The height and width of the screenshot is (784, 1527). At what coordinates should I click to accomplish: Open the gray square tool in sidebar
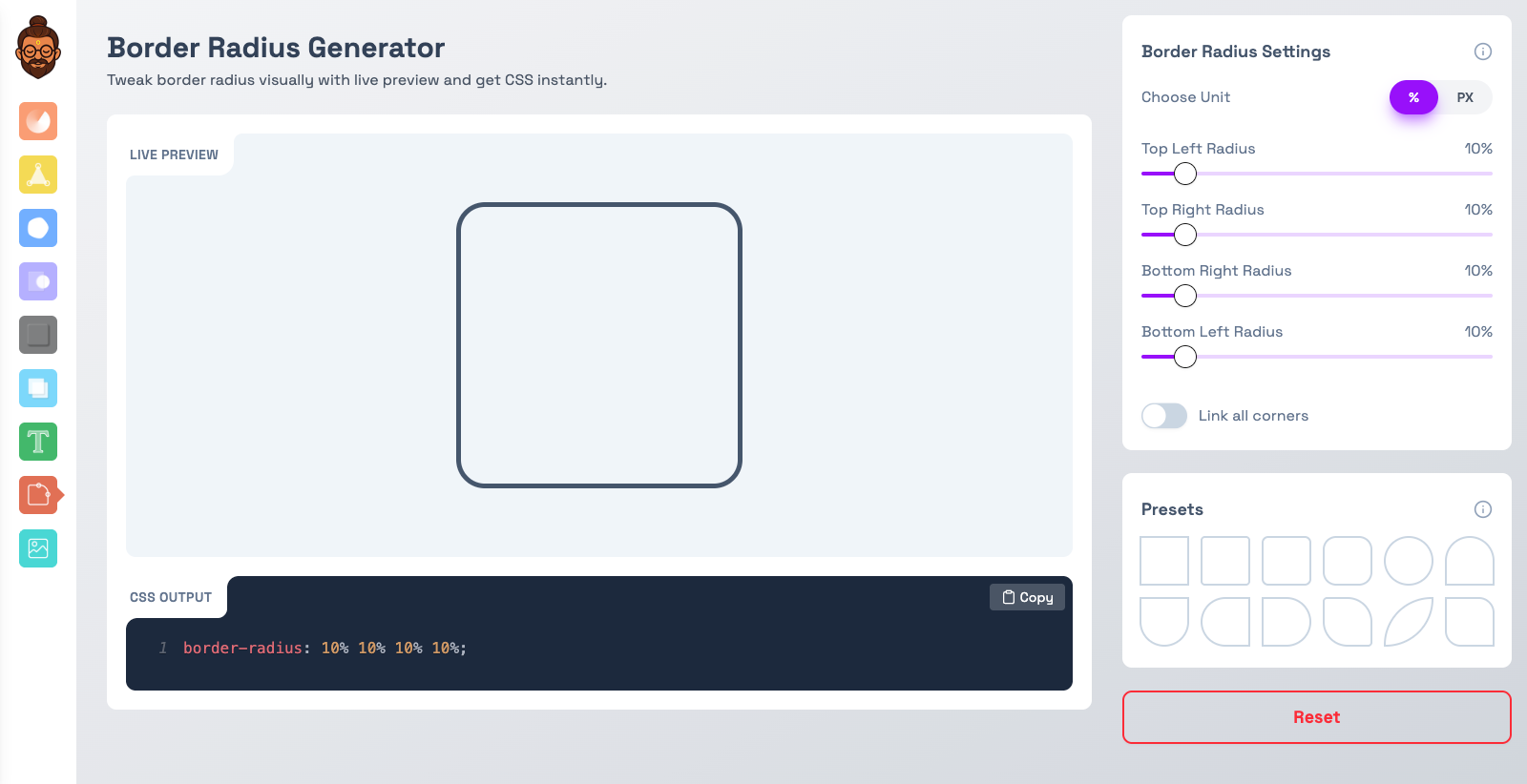[x=38, y=335]
